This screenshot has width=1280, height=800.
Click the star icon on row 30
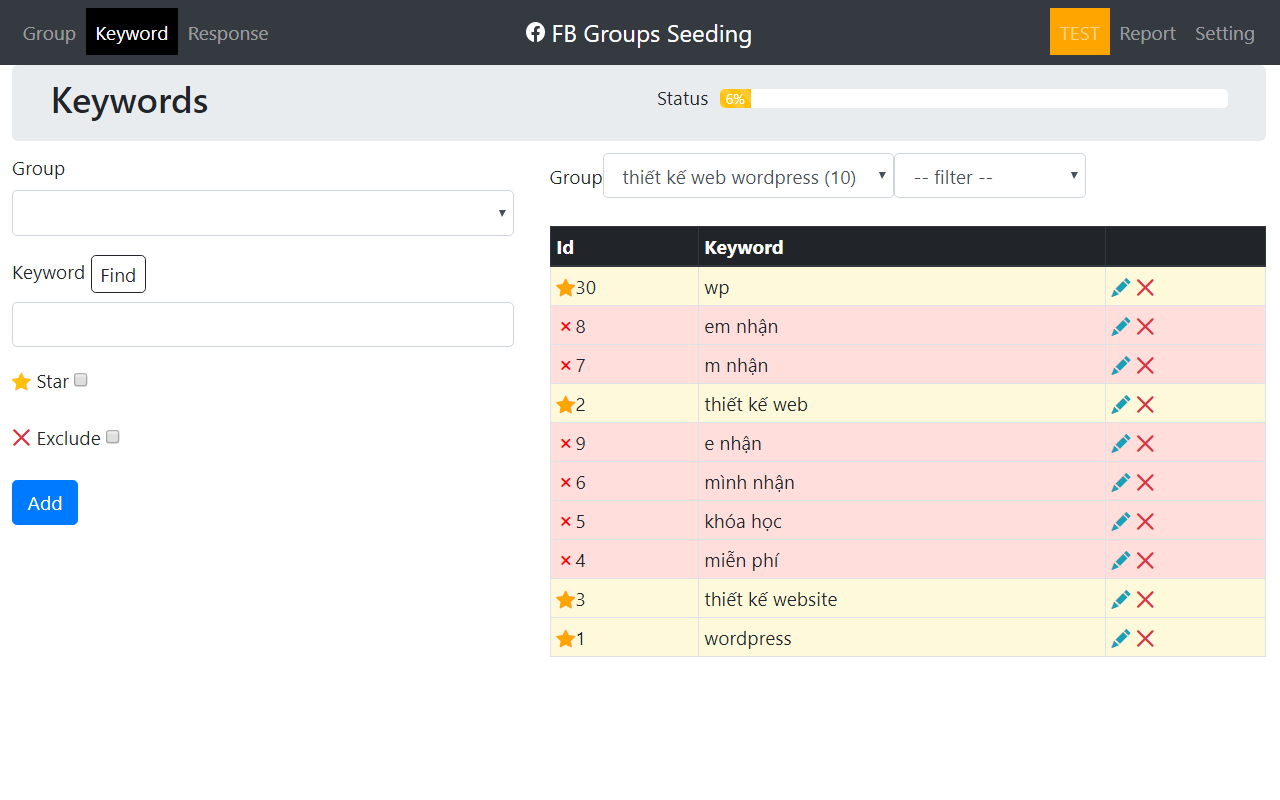tap(565, 287)
